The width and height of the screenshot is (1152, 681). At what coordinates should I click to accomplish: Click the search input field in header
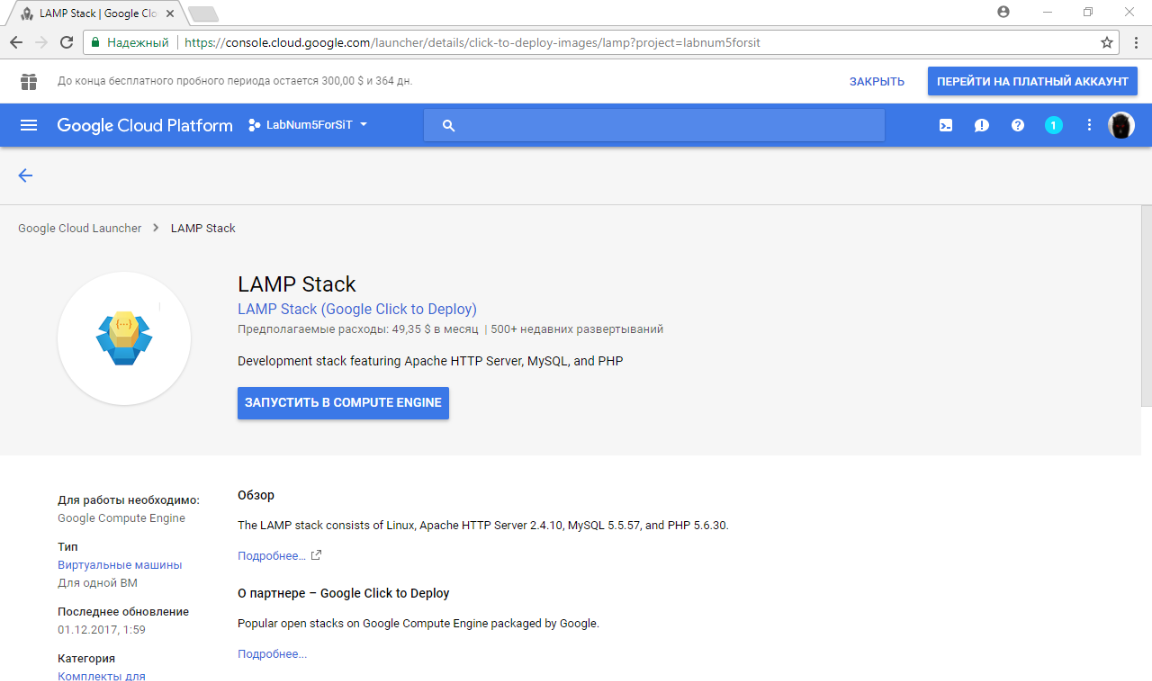(x=654, y=126)
